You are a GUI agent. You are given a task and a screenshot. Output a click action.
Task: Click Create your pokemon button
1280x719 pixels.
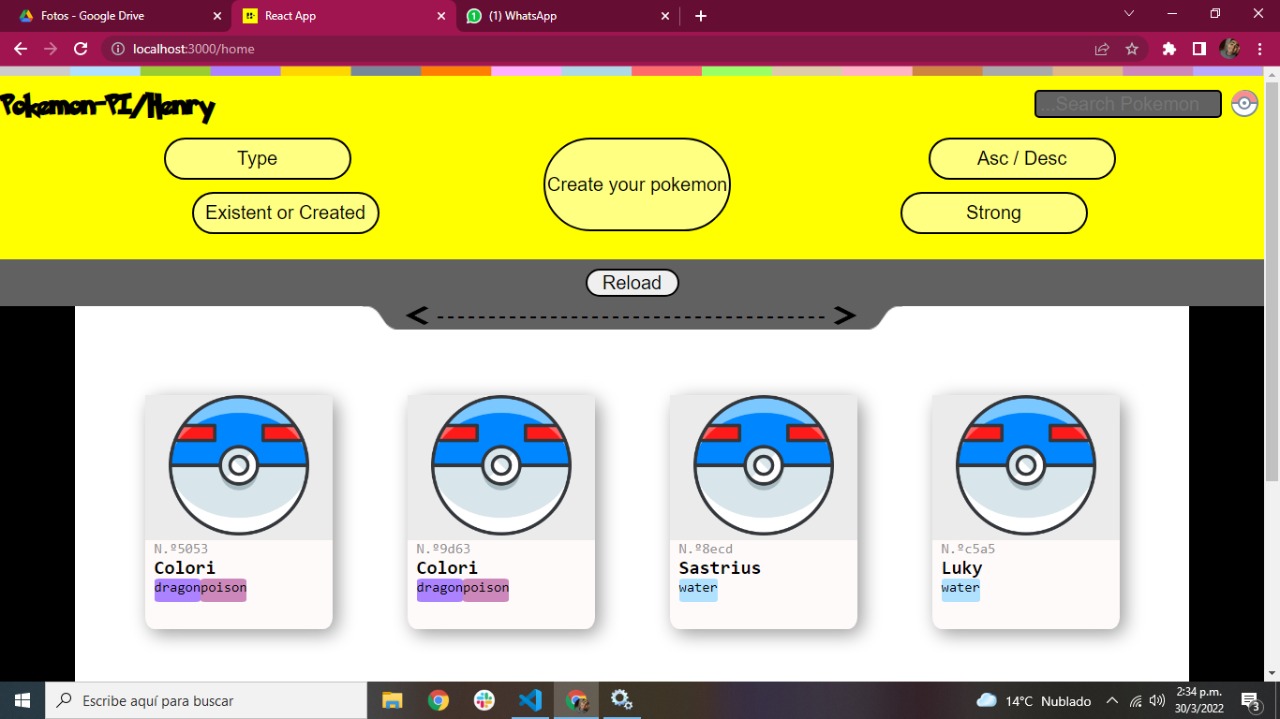coord(637,185)
